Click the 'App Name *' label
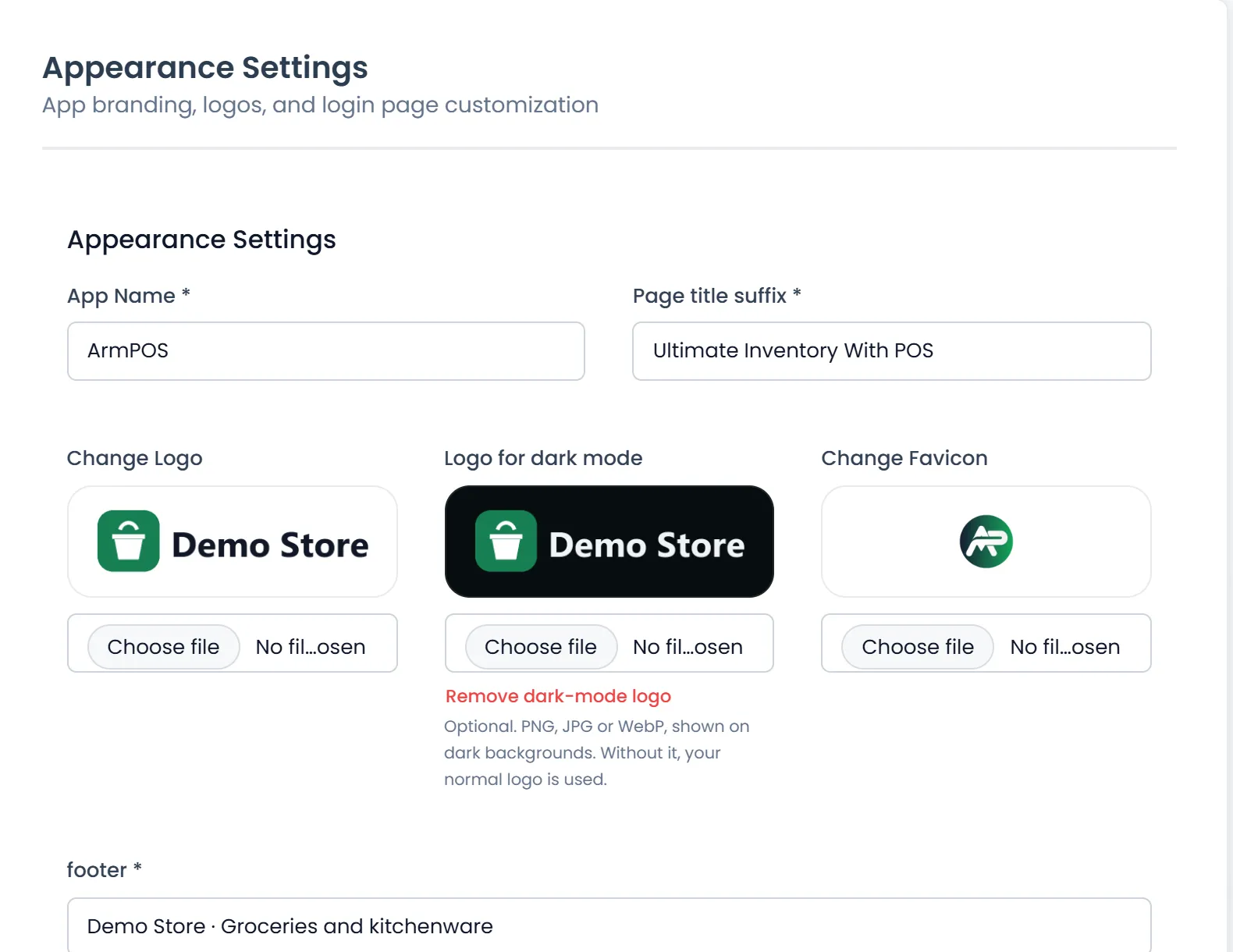This screenshot has width=1233, height=952. pos(129,296)
